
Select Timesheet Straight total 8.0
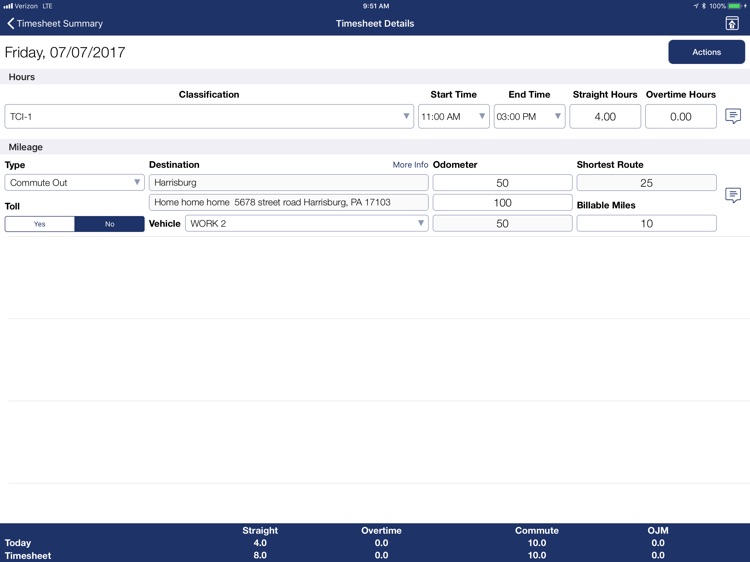tap(260, 555)
